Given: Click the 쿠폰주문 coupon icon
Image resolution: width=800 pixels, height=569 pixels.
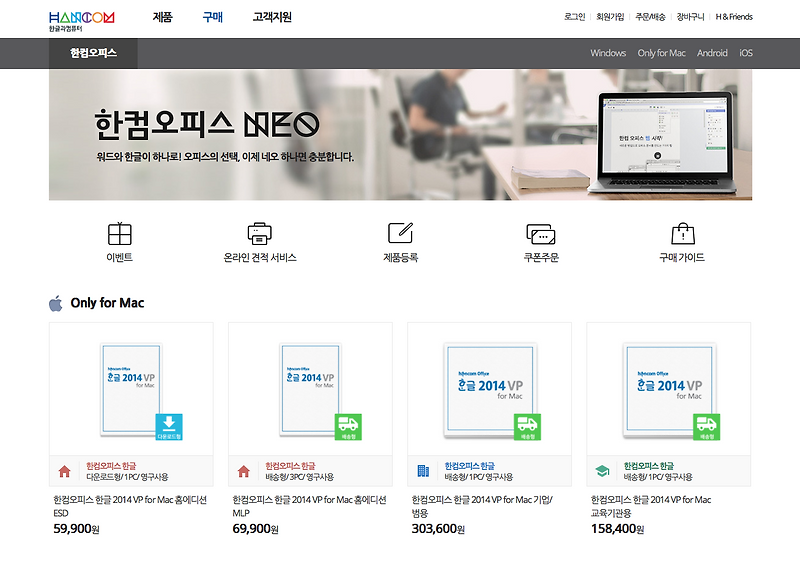Looking at the screenshot, I should click(x=541, y=234).
